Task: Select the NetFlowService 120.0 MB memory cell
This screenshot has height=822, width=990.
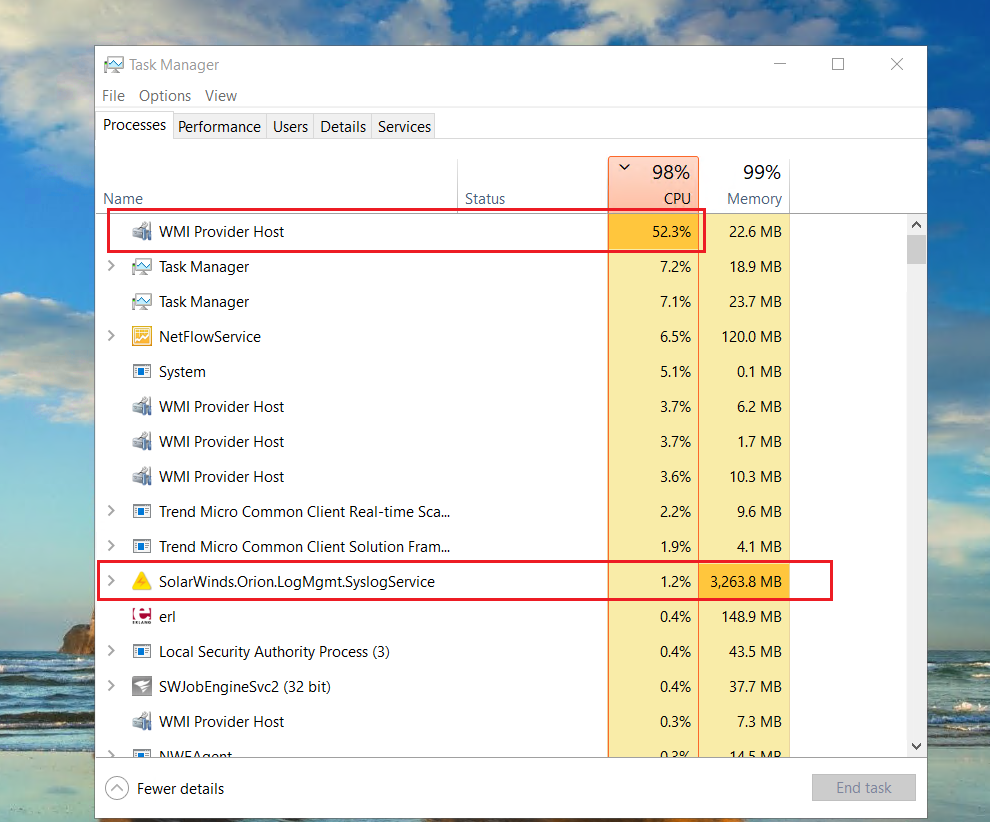Action: pos(744,337)
